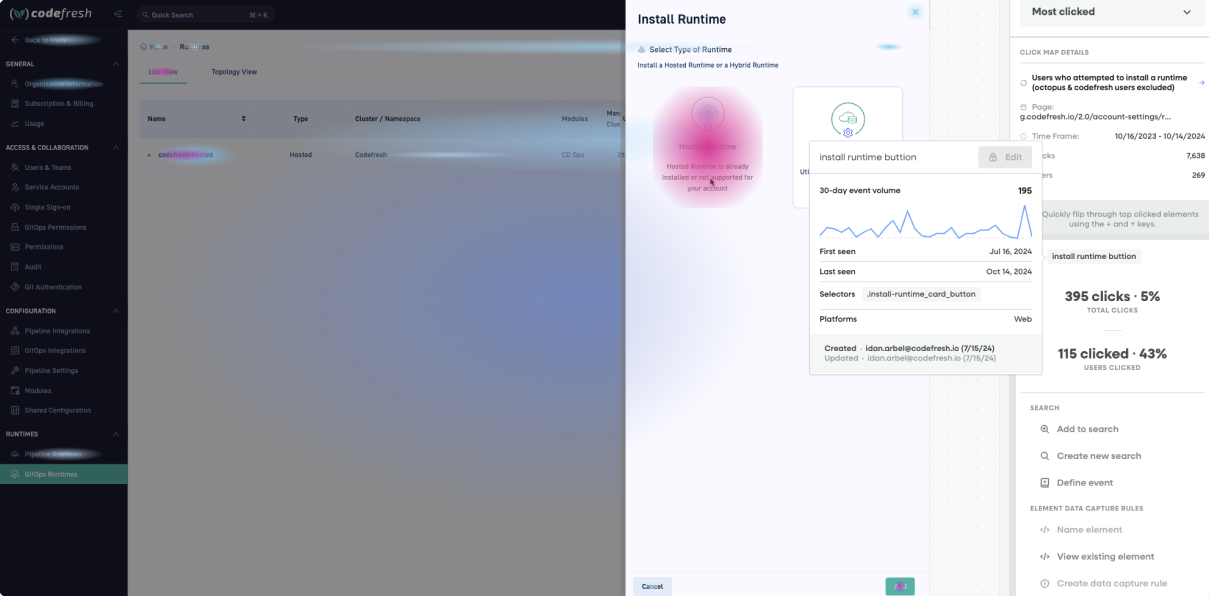The image size is (1209, 596).
Task: Switch to the Topology View tab
Action: (x=234, y=72)
